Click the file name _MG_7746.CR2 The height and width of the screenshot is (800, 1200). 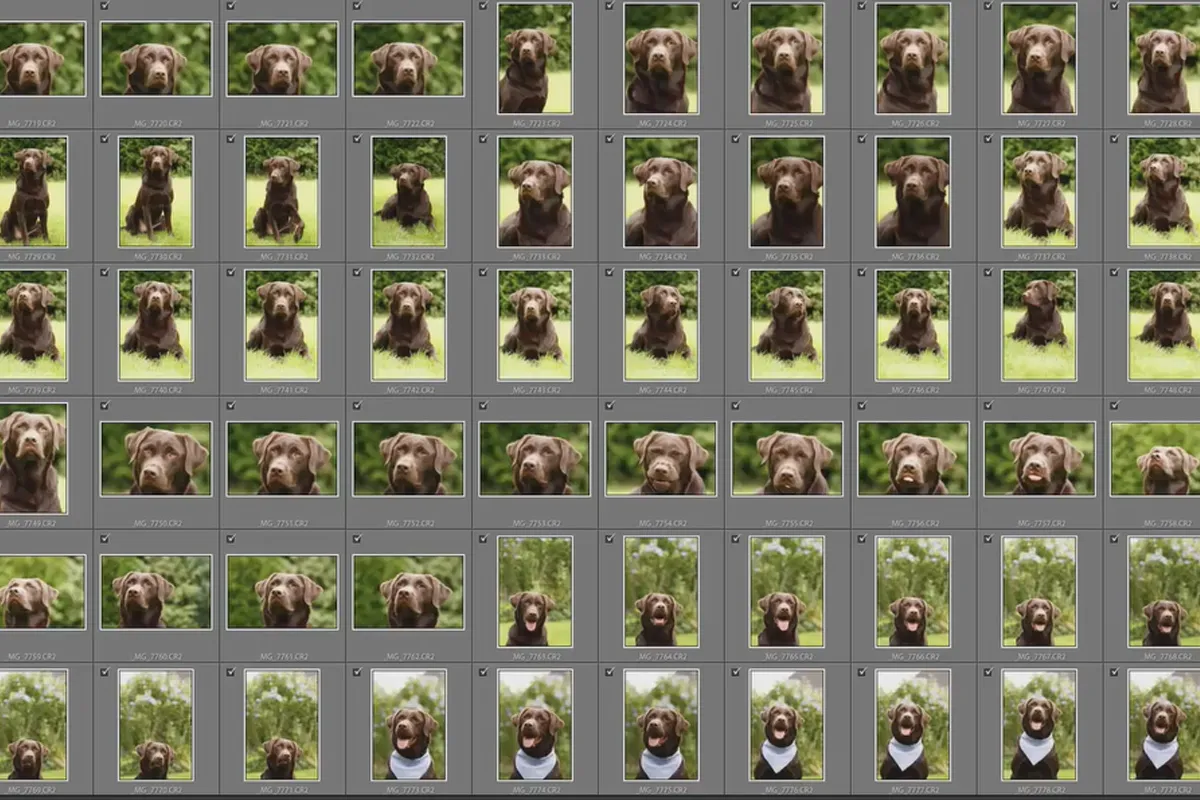[x=913, y=390]
